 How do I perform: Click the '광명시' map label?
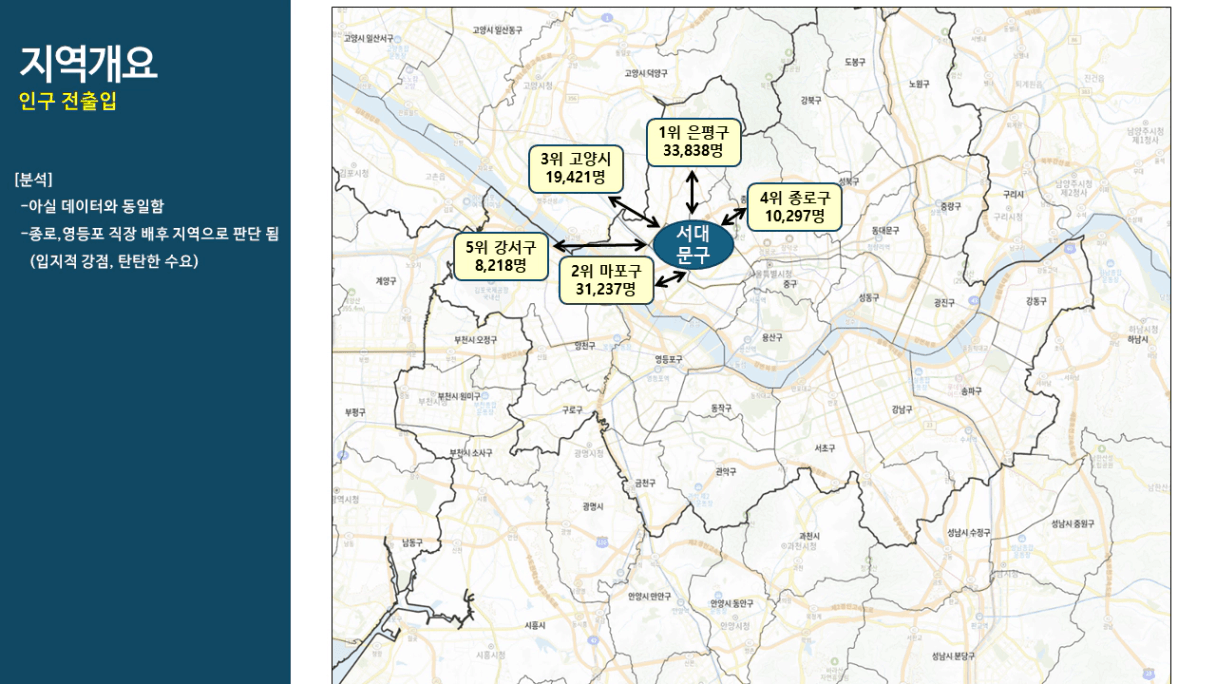click(593, 506)
